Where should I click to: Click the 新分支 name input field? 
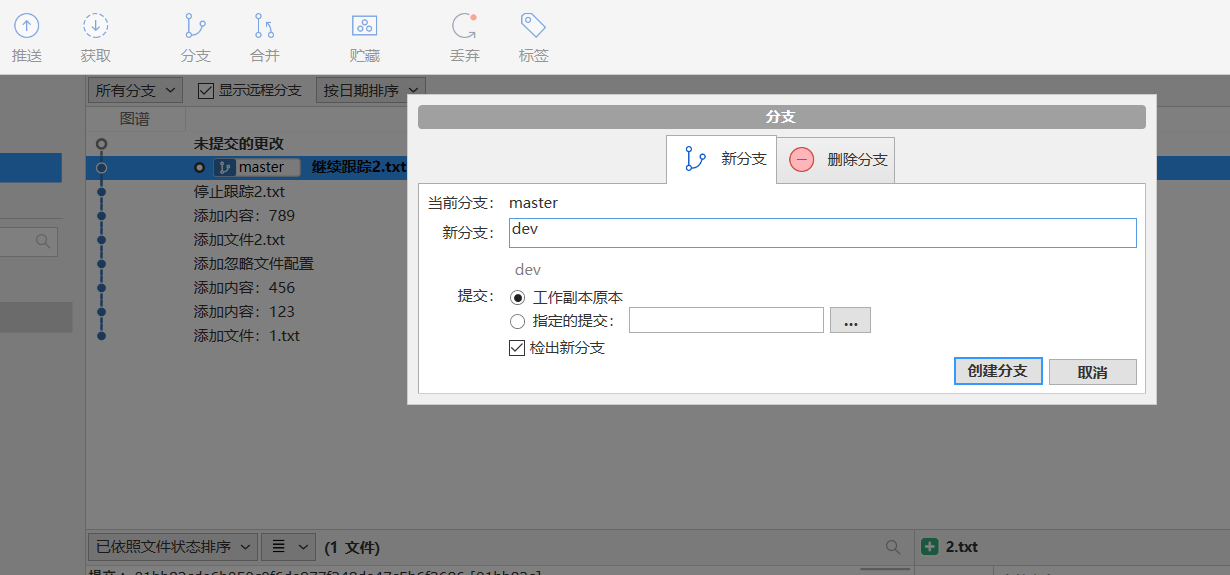pyautogui.click(x=822, y=232)
